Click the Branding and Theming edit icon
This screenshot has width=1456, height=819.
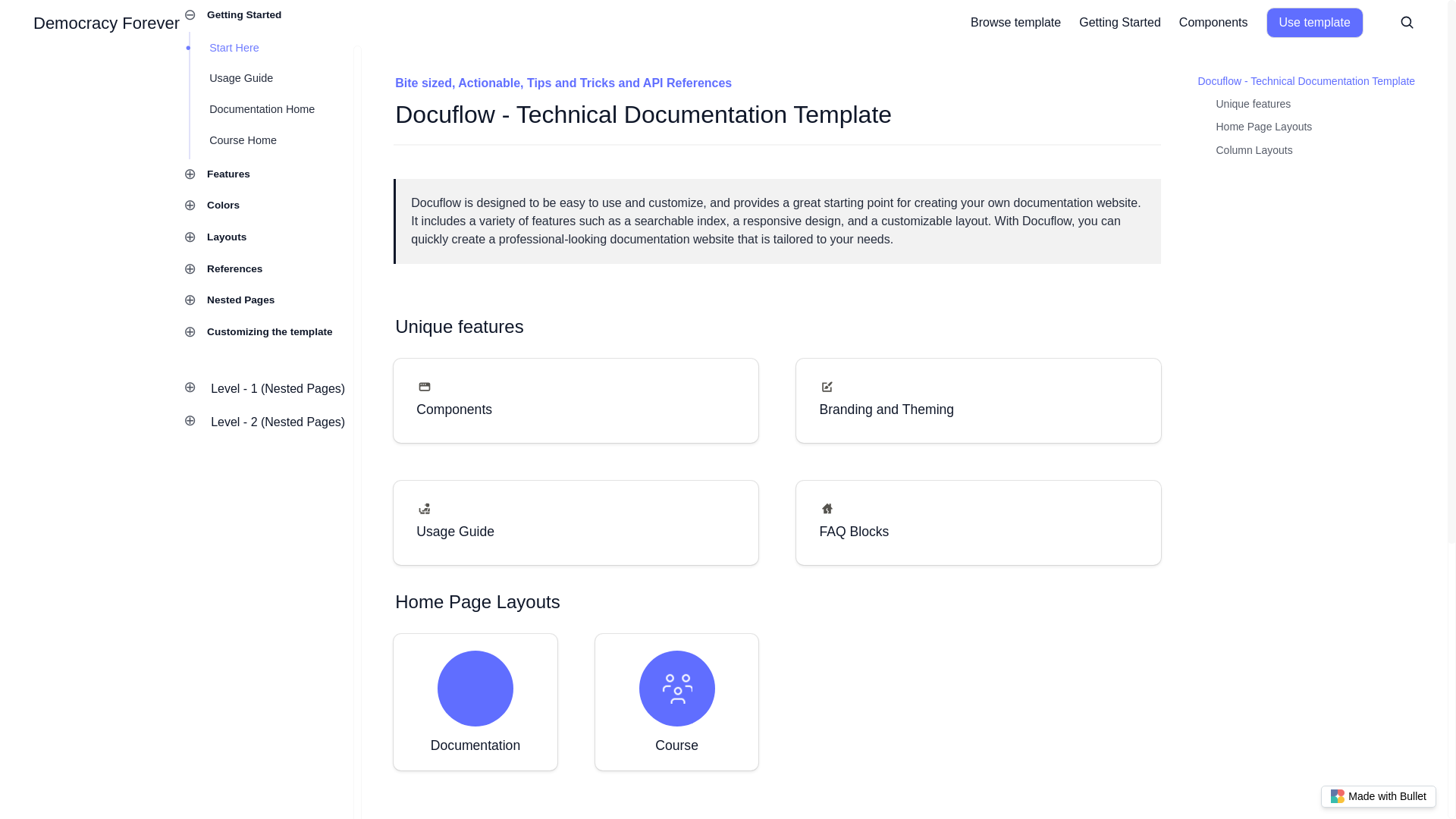point(827,387)
